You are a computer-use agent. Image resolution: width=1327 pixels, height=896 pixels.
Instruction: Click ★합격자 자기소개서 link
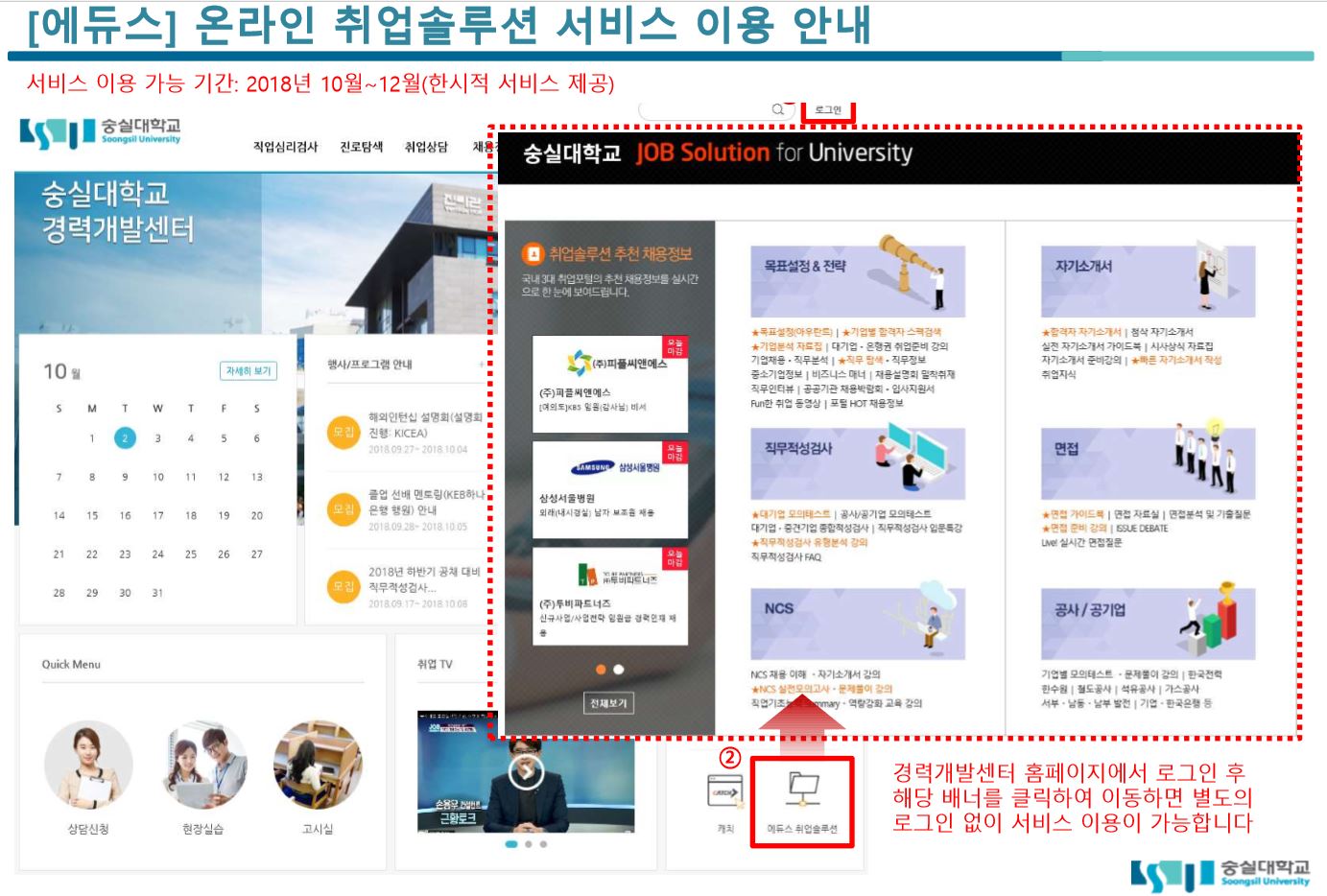tap(1081, 332)
